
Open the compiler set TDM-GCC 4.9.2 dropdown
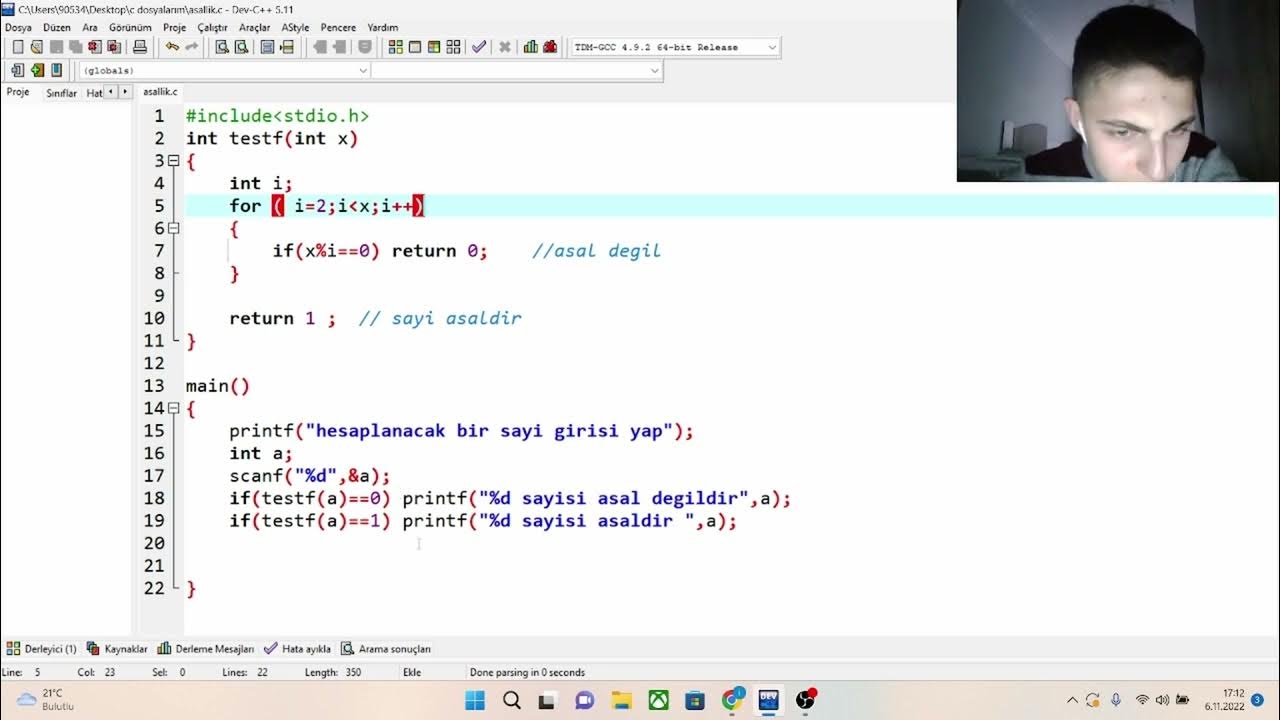coord(675,47)
